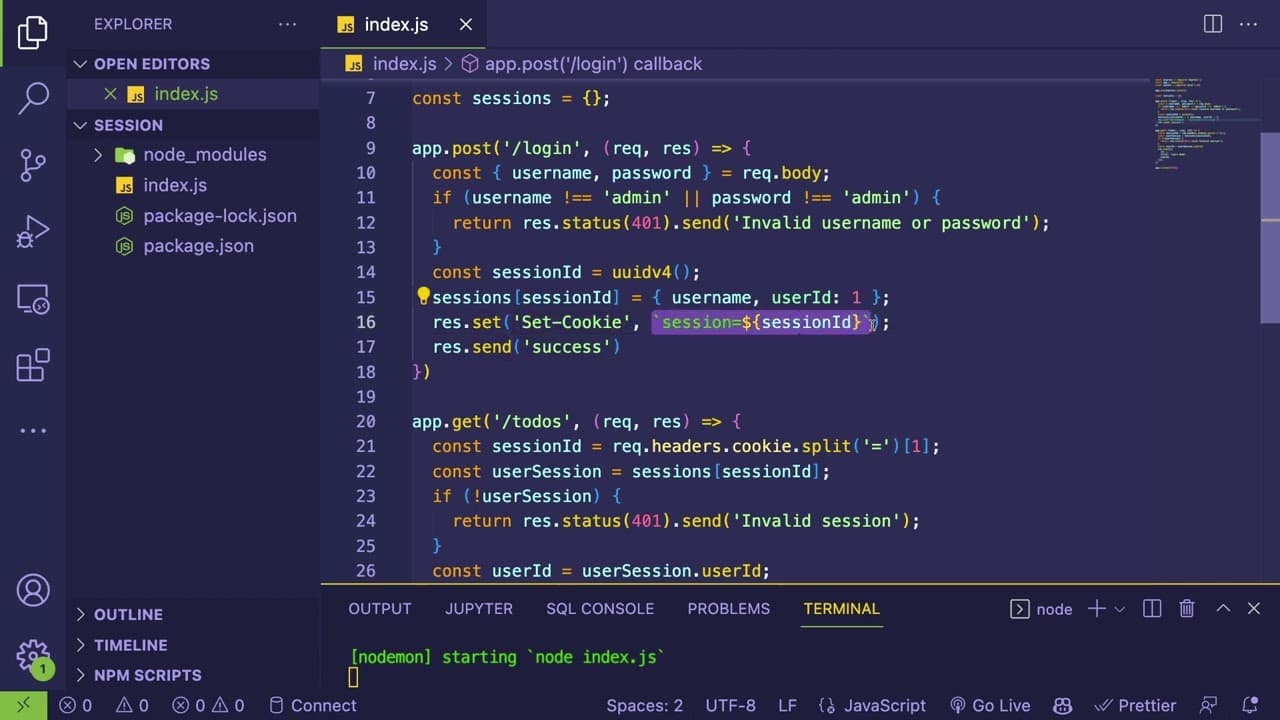Click the JavaScript language mode button
The image size is (1280, 720).
[872, 705]
